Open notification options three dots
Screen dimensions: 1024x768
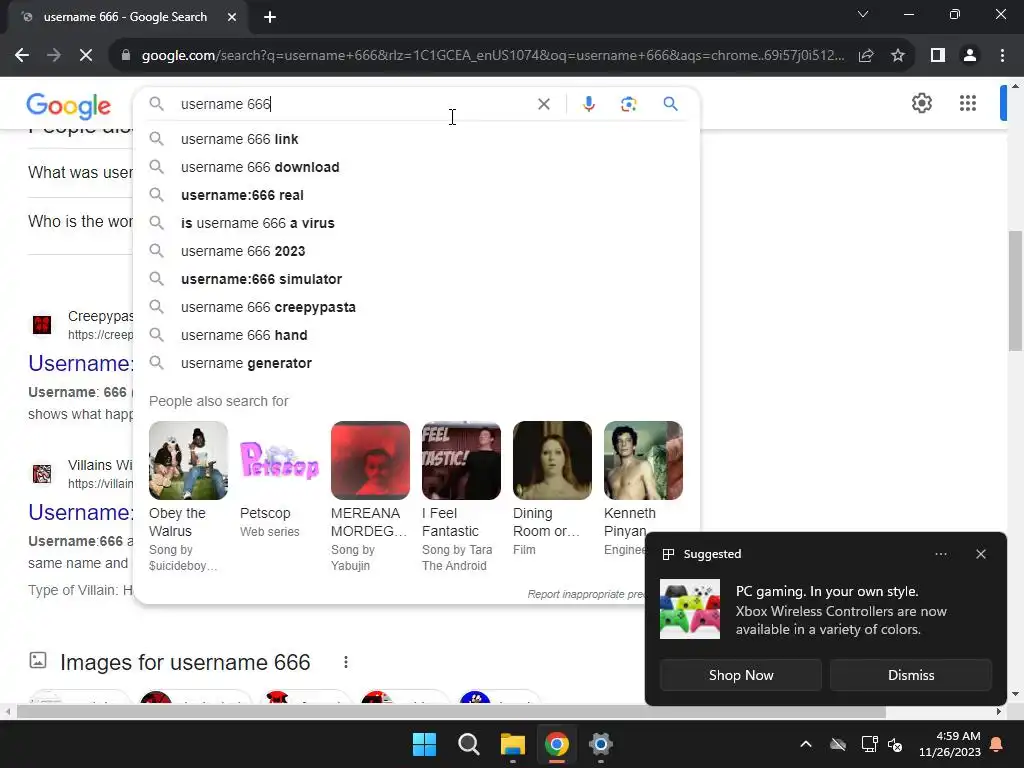(940, 554)
